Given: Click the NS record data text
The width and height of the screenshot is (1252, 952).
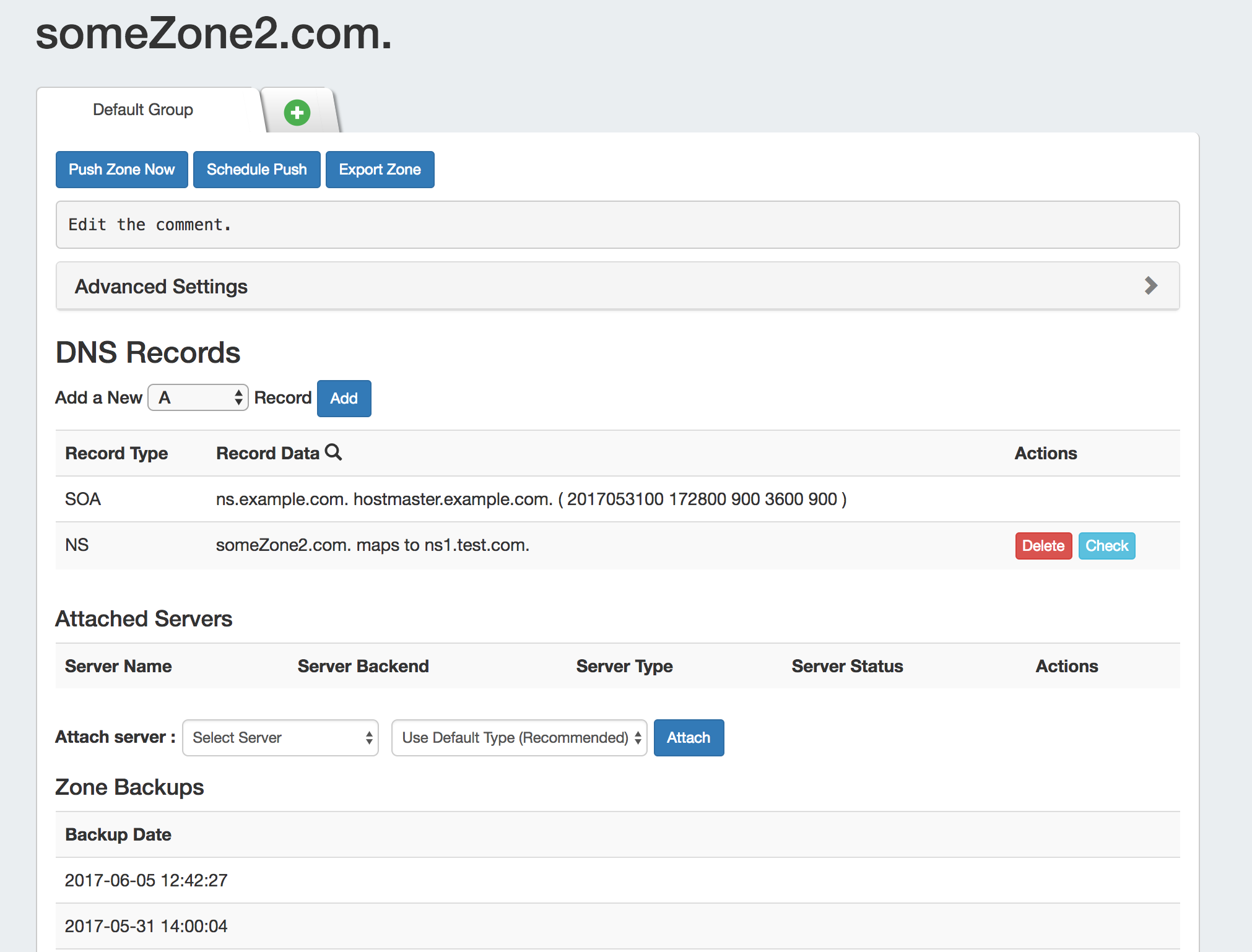Looking at the screenshot, I should click(372, 545).
